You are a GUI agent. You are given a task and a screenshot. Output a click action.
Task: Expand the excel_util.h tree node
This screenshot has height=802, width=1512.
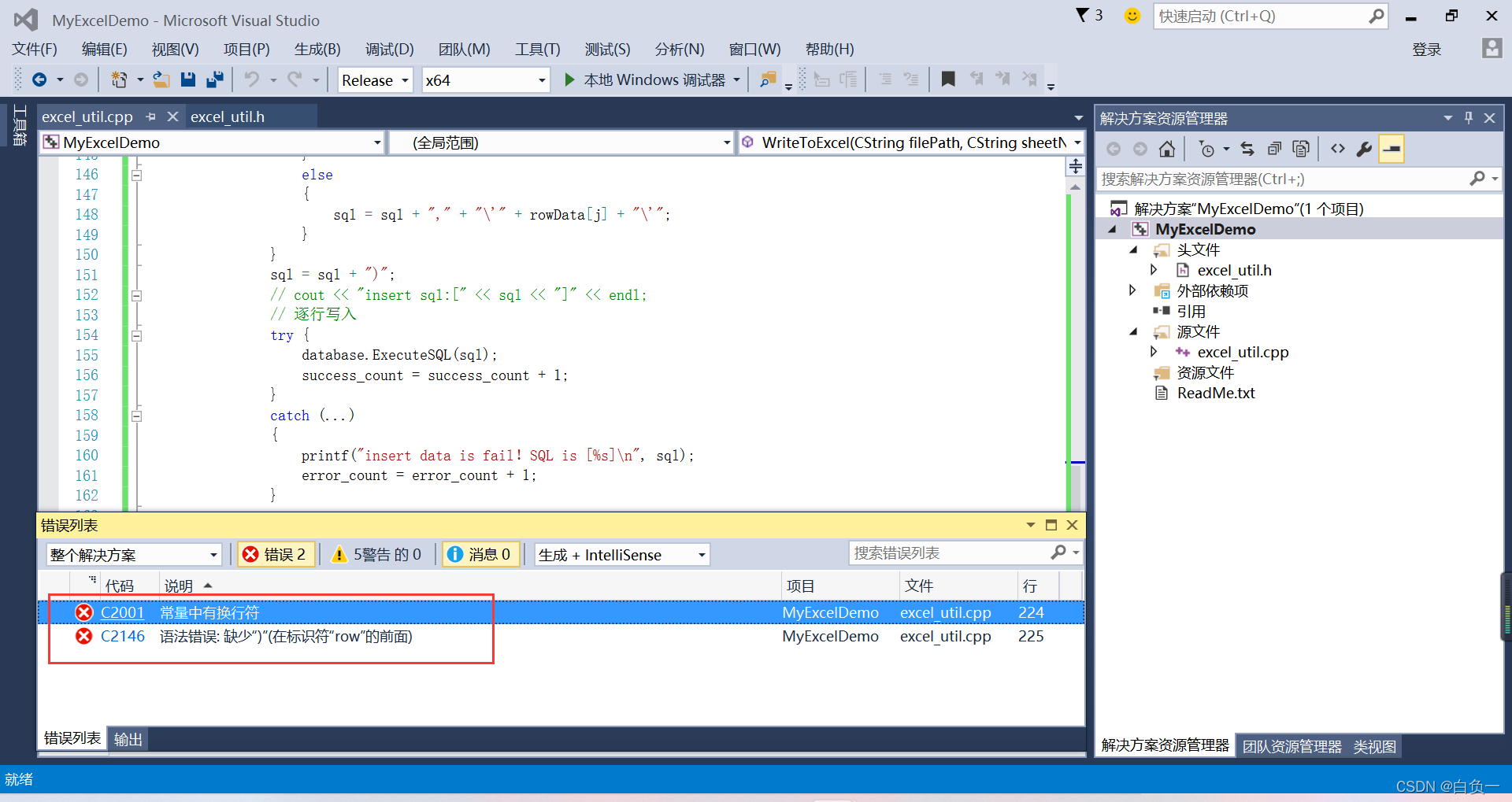click(x=1154, y=270)
